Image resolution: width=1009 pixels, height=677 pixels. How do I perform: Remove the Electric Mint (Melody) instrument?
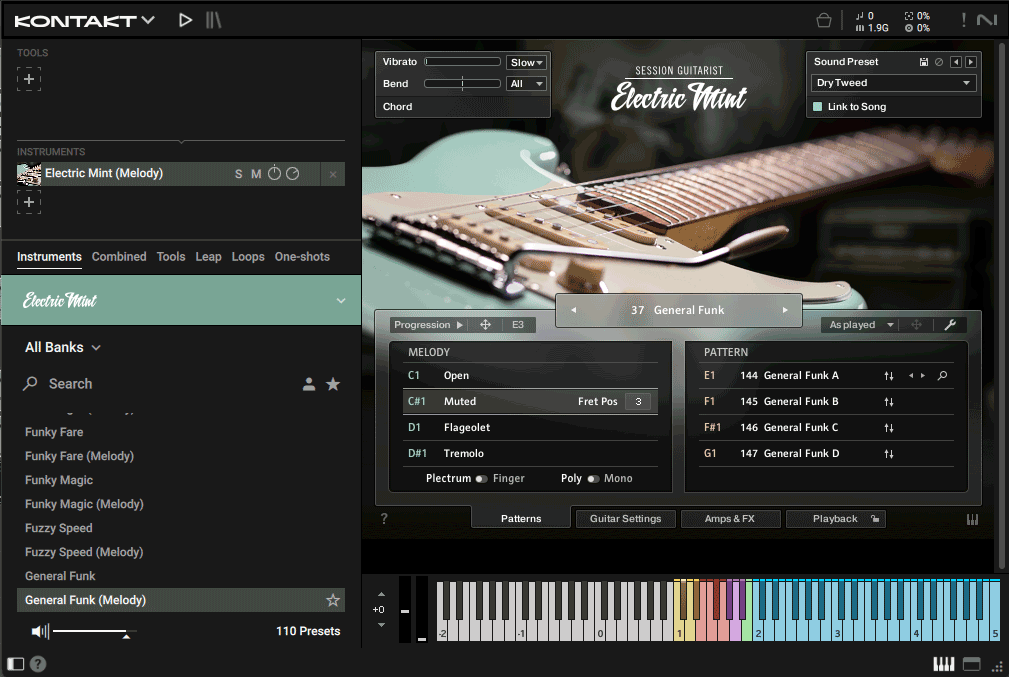pyautogui.click(x=333, y=174)
